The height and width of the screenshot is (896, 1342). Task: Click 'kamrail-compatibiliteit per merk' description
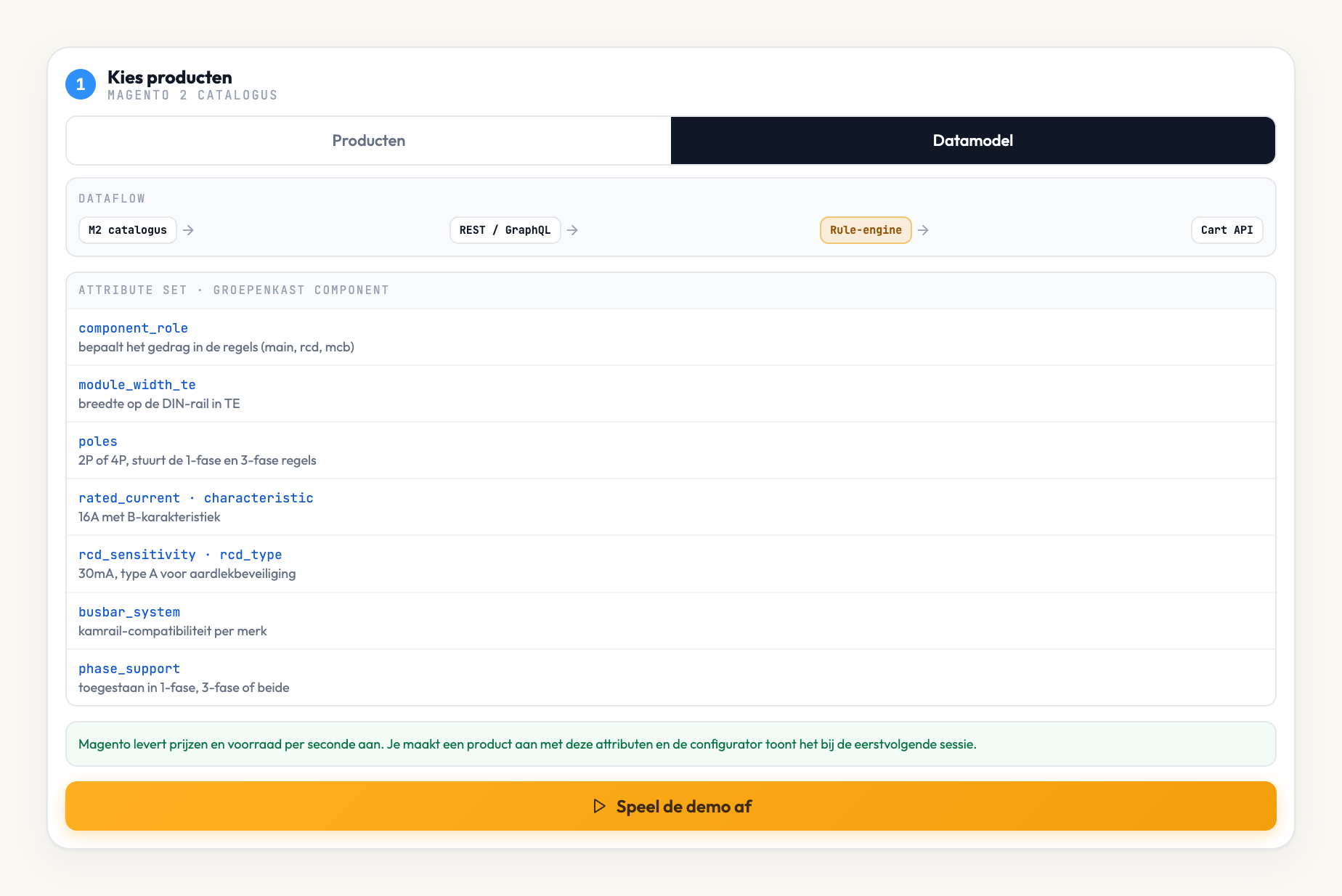coord(173,631)
